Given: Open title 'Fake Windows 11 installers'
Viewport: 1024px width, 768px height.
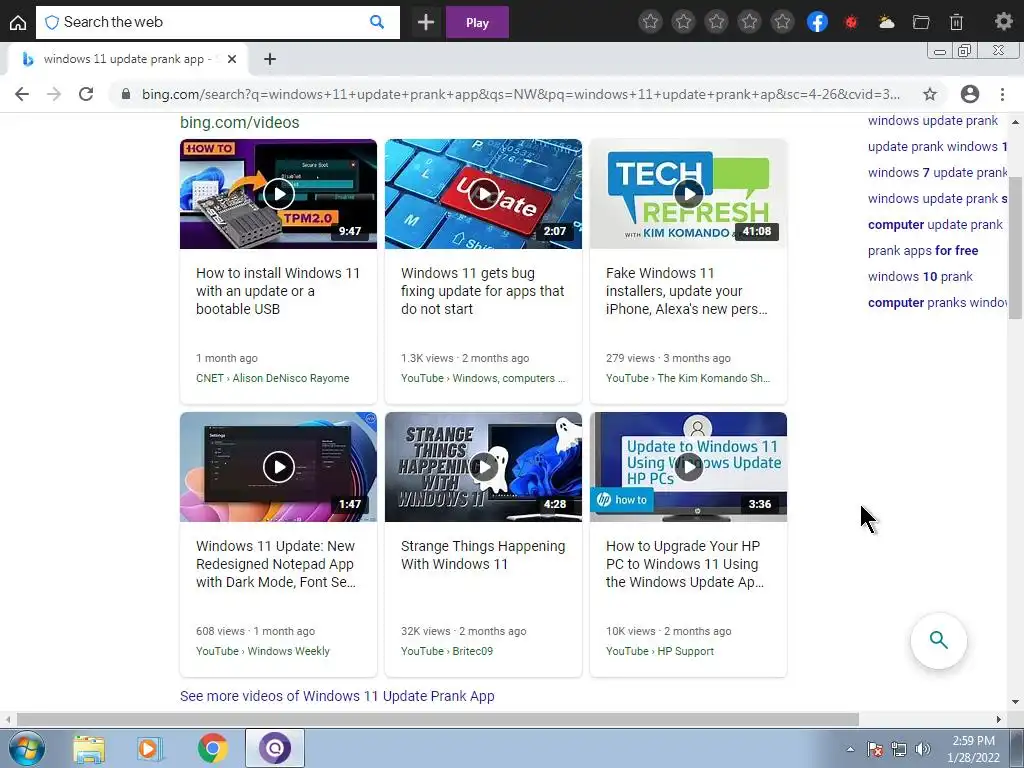Looking at the screenshot, I should [687, 291].
